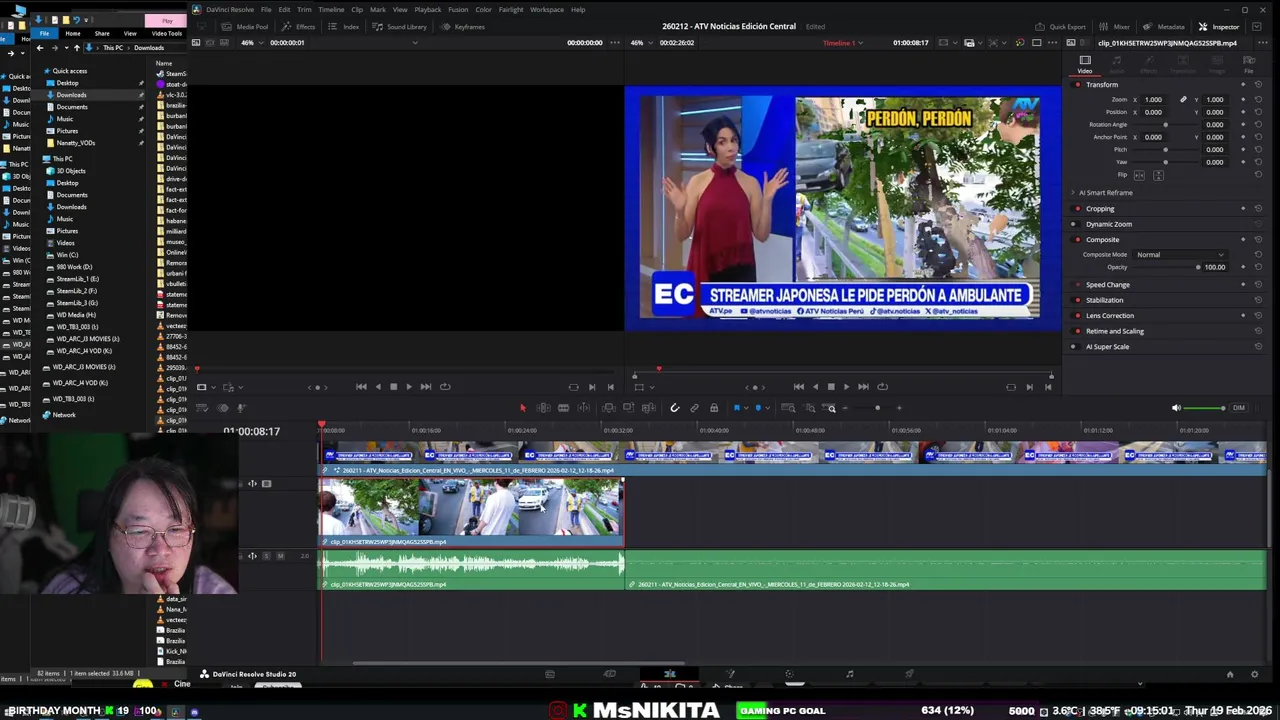Toggle the Composite enable switch

(x=1077, y=240)
